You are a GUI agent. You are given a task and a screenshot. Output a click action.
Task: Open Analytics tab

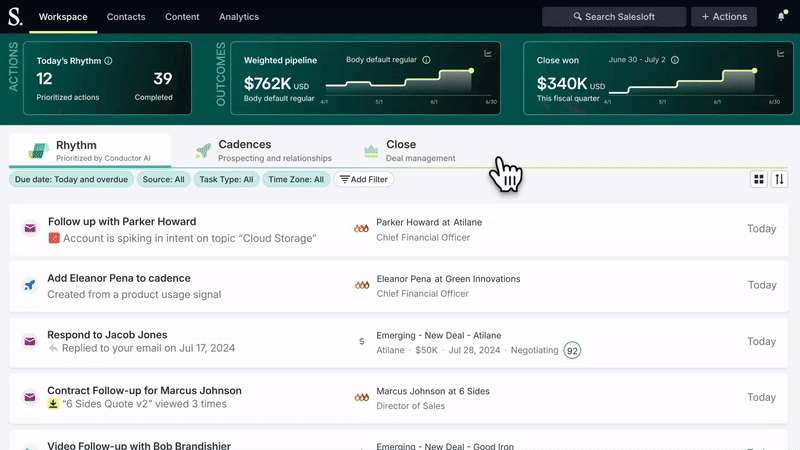coord(239,17)
